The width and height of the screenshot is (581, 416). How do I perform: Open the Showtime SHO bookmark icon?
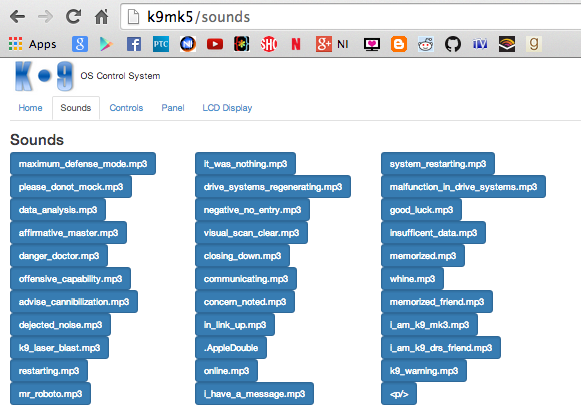[269, 44]
